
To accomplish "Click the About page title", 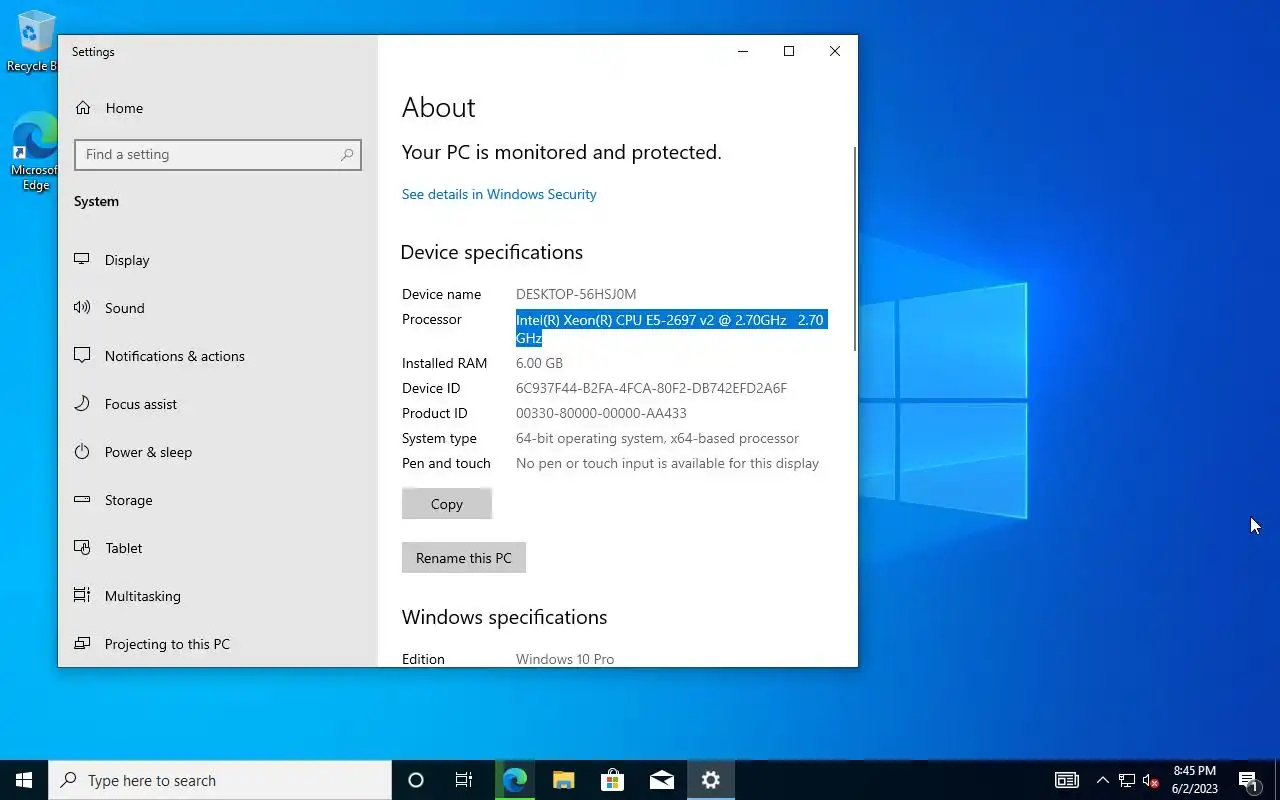I will tap(438, 107).
